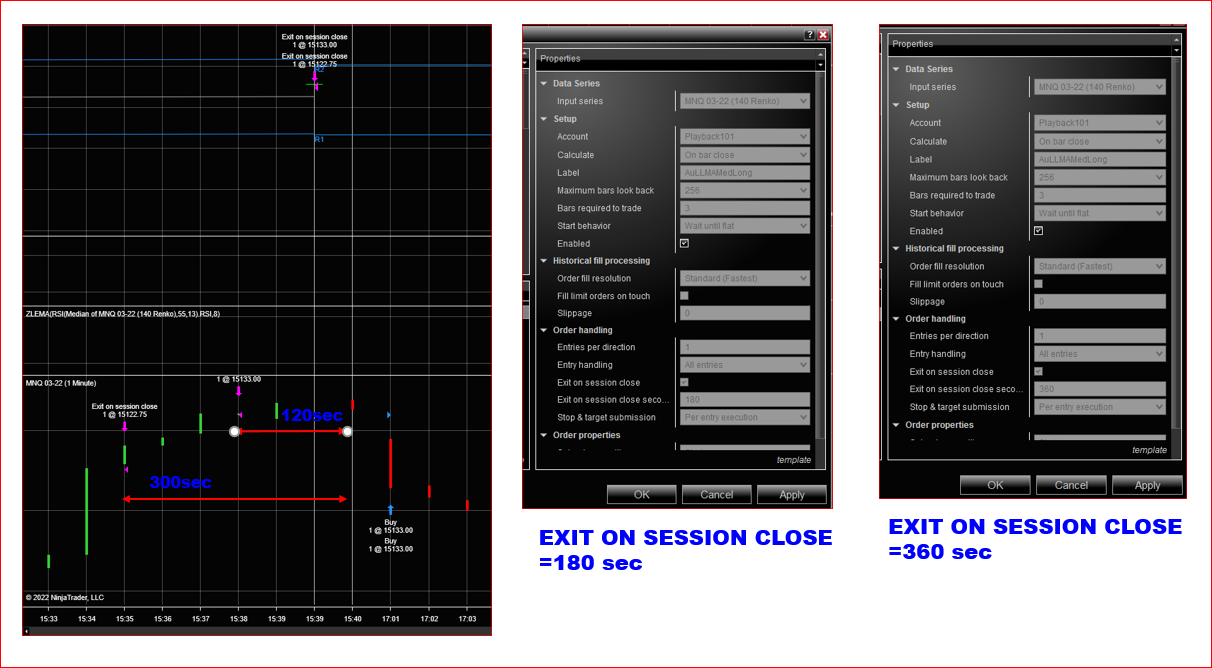Click the help question mark icon
Viewport: 1212px width, 668px height.
point(809,33)
